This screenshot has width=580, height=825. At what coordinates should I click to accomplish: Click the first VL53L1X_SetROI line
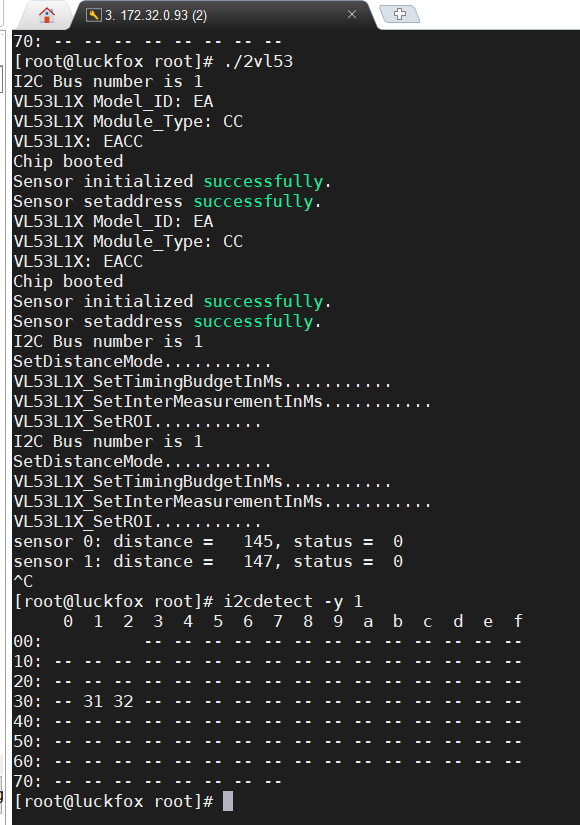click(x=137, y=421)
